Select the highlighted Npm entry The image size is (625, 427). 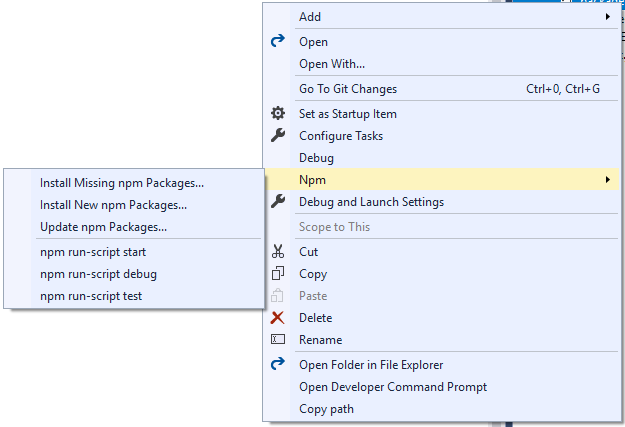[x=441, y=180]
